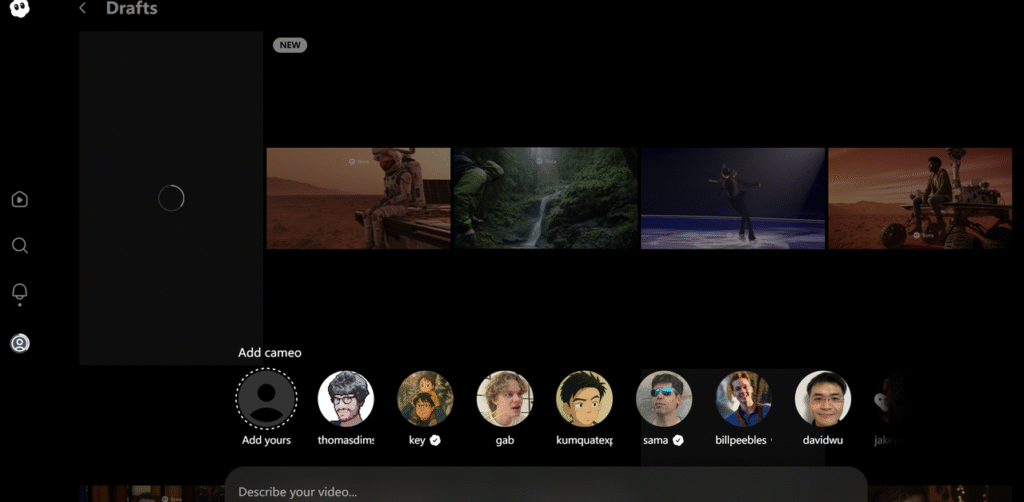Open the search magnifier icon
The height and width of the screenshot is (502, 1024).
pos(19,246)
